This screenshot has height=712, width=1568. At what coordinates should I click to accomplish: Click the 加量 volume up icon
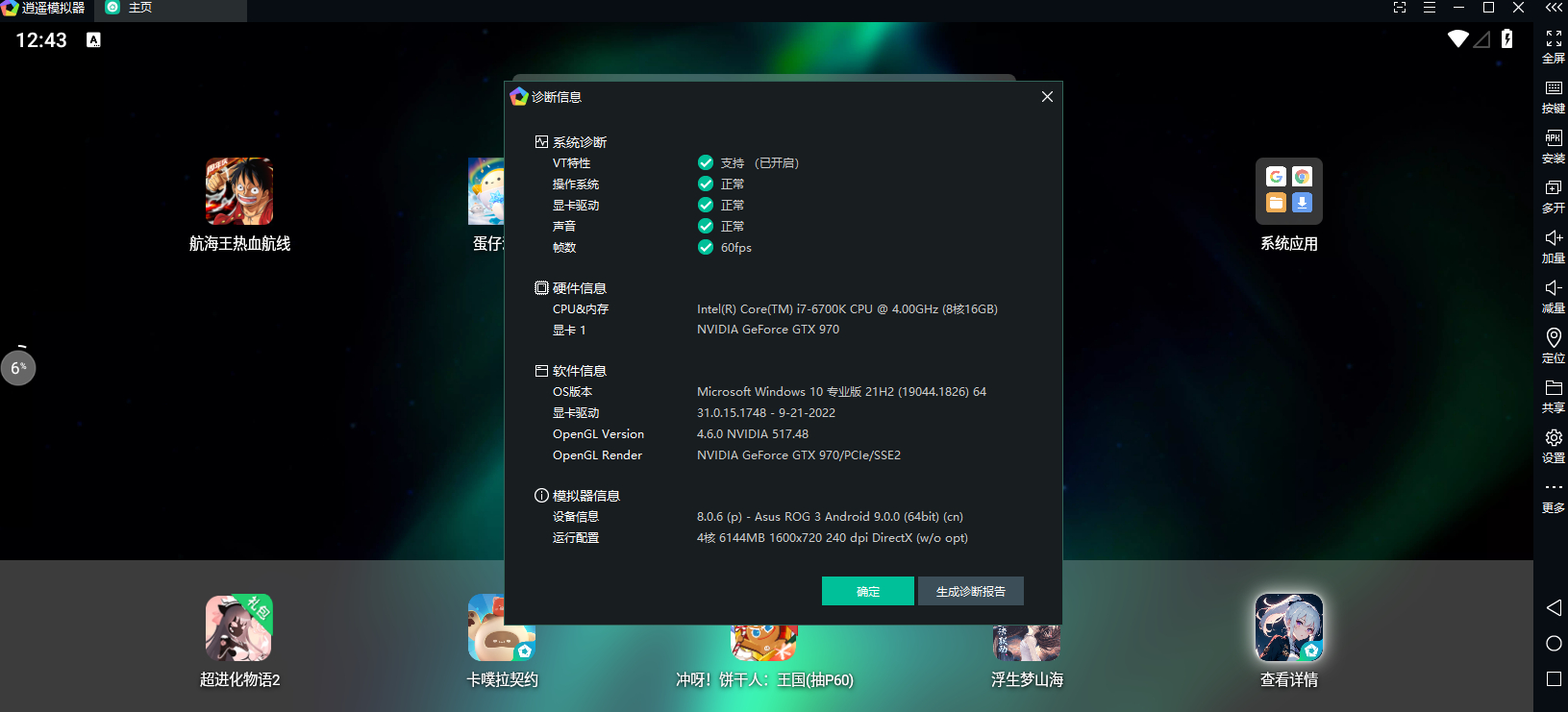[1554, 237]
